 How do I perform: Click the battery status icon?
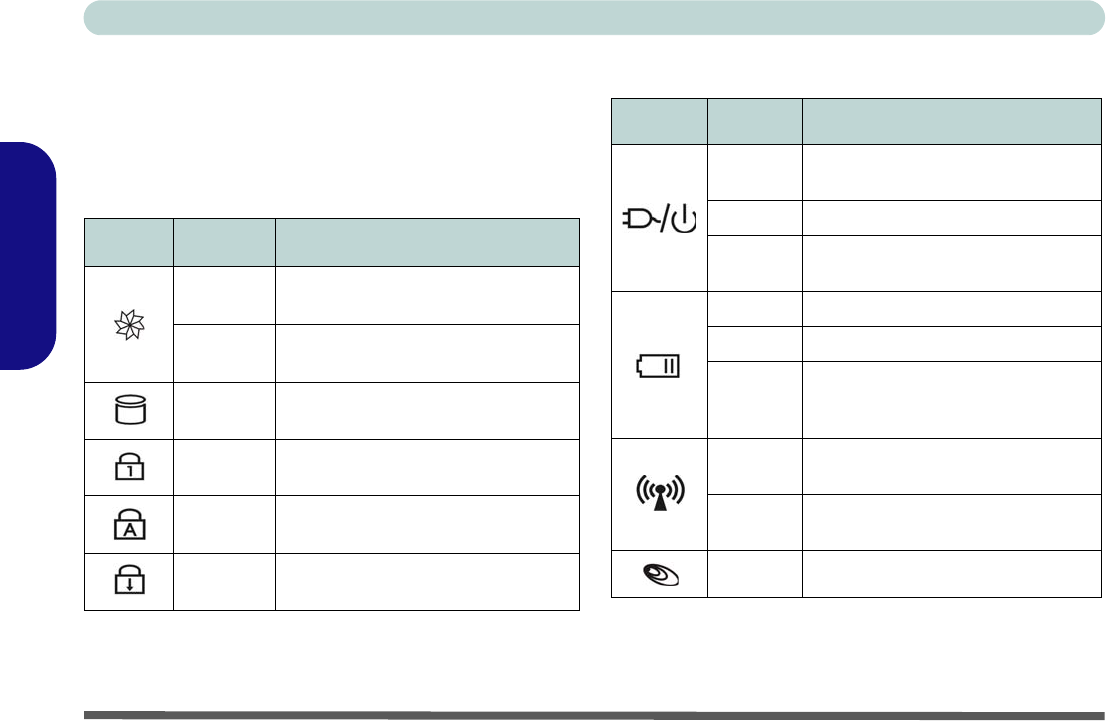[659, 367]
